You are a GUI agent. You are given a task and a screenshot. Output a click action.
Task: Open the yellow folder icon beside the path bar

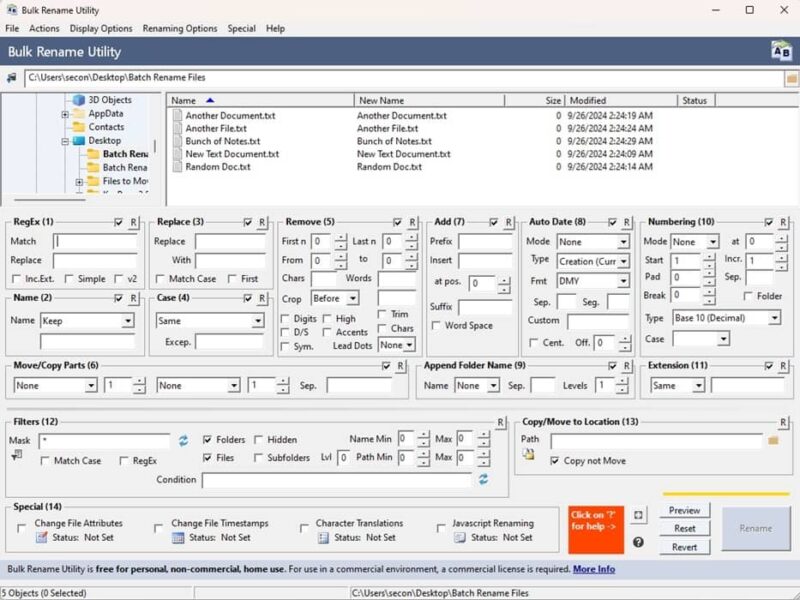coord(790,77)
